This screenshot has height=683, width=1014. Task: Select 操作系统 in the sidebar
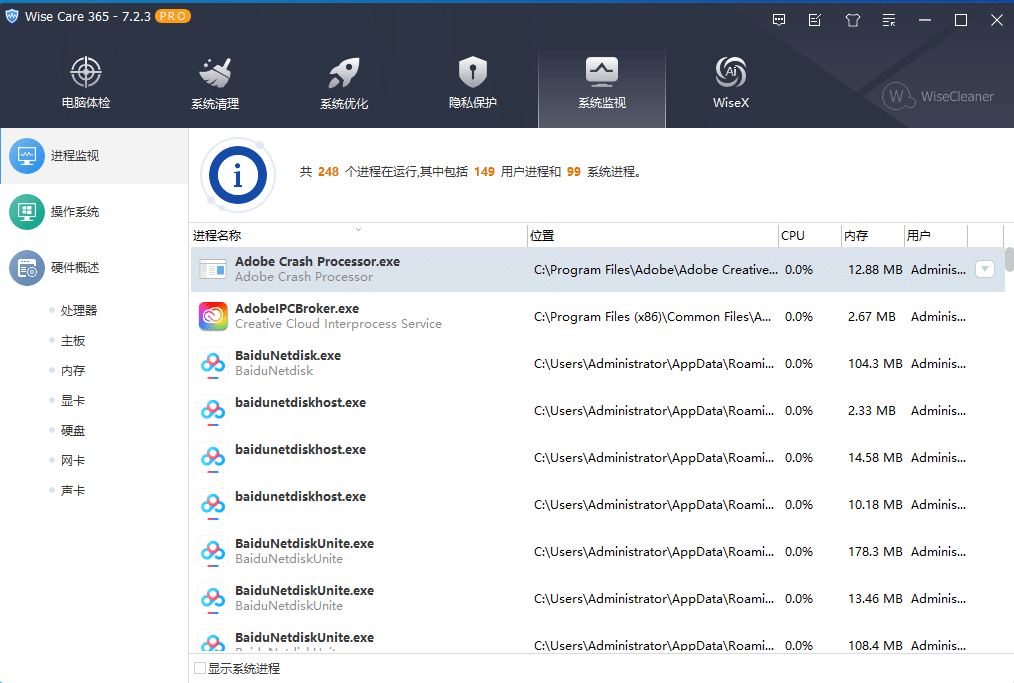pyautogui.click(x=74, y=212)
